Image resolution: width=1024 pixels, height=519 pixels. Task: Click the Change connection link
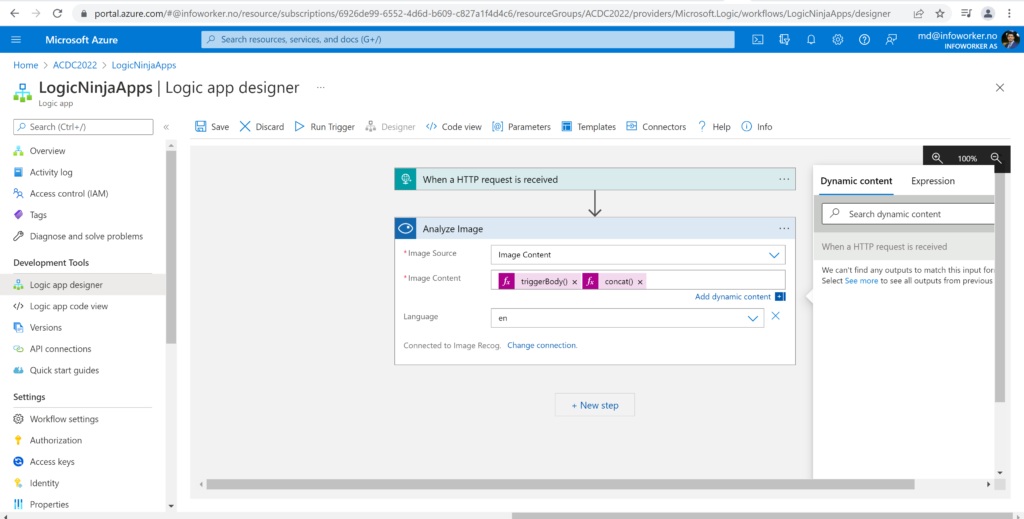[x=542, y=345]
